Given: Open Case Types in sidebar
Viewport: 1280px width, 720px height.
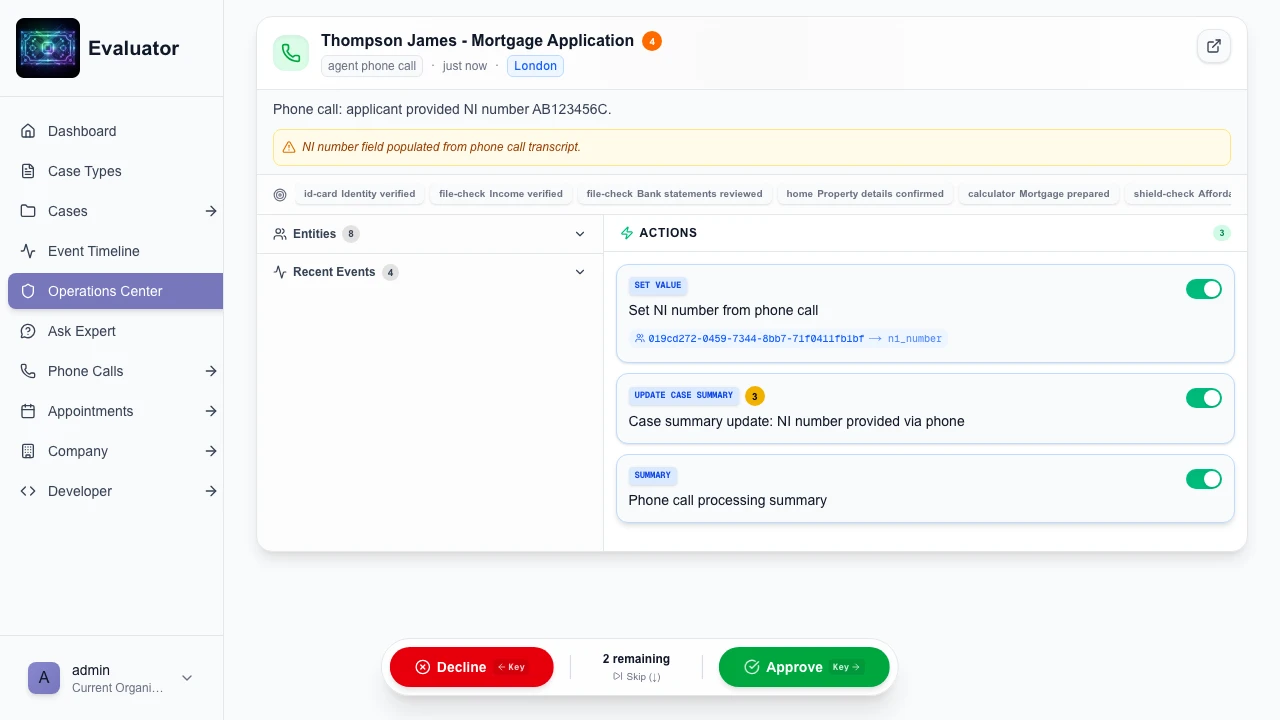Looking at the screenshot, I should pos(85,171).
